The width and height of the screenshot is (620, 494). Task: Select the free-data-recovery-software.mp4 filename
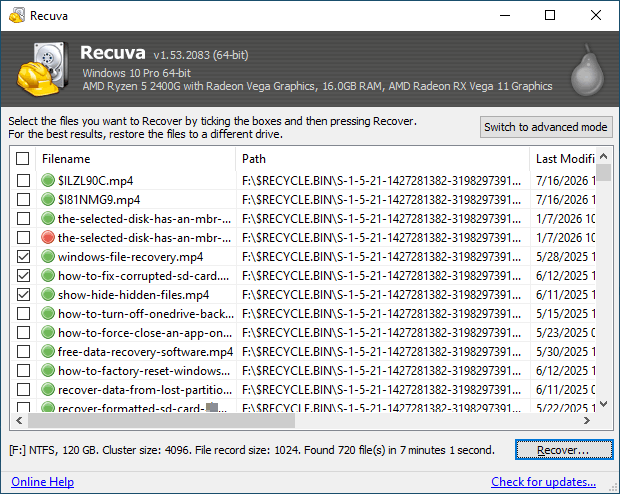pos(146,352)
